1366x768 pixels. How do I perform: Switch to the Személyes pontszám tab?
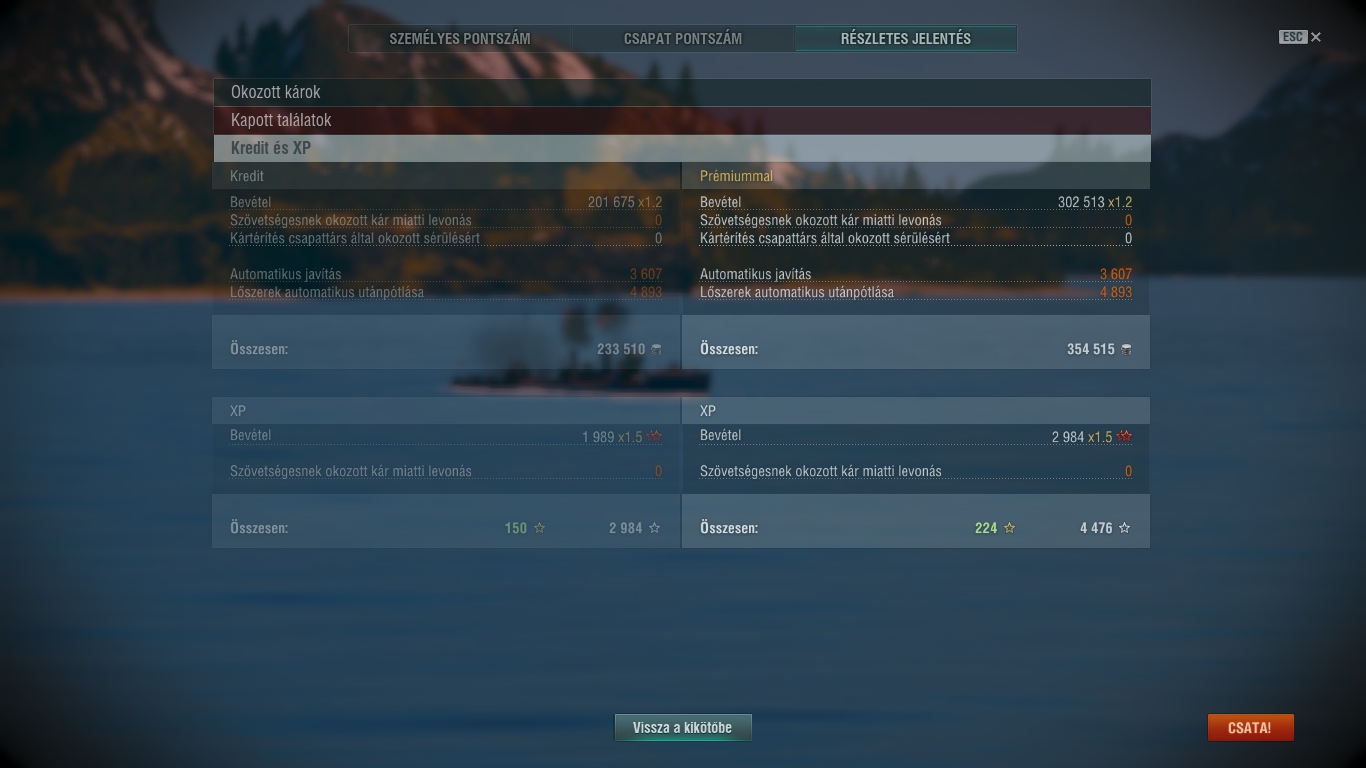(460, 39)
